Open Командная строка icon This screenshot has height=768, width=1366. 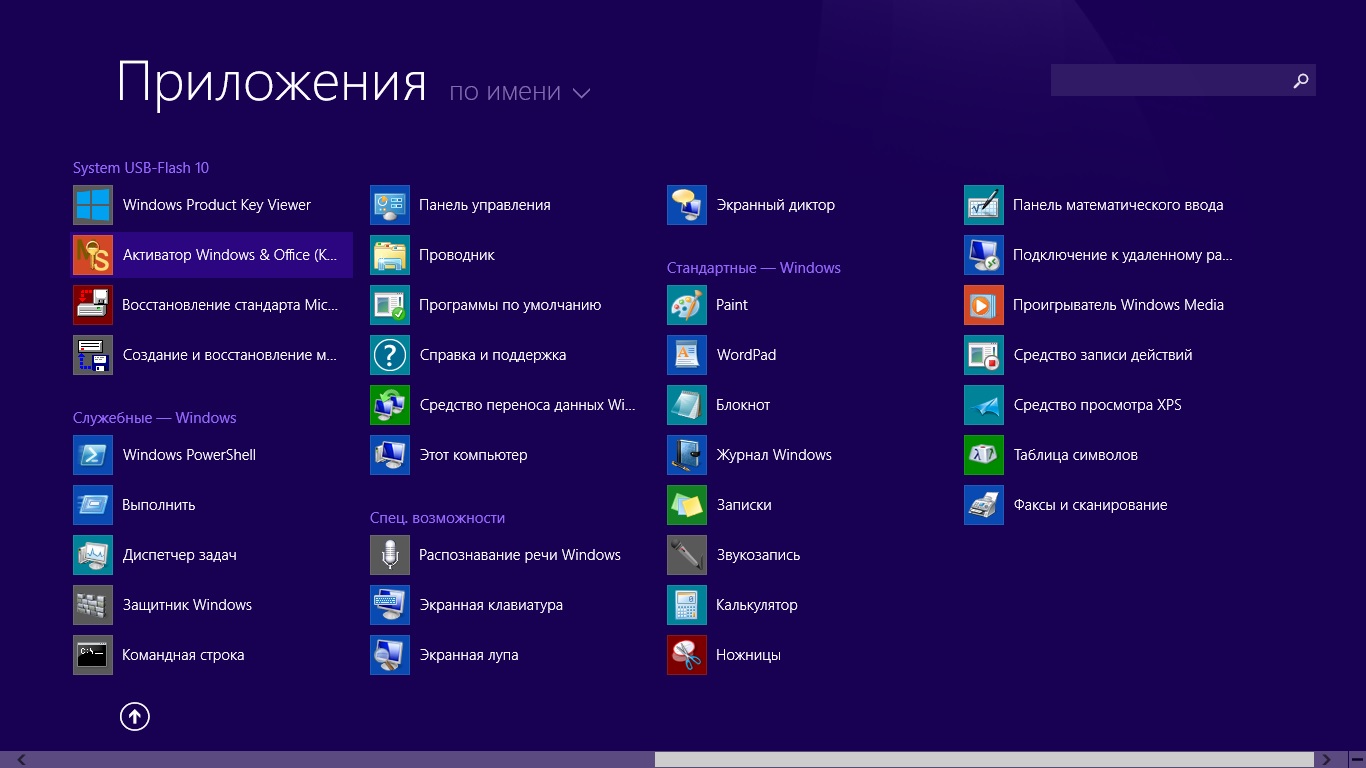point(93,655)
